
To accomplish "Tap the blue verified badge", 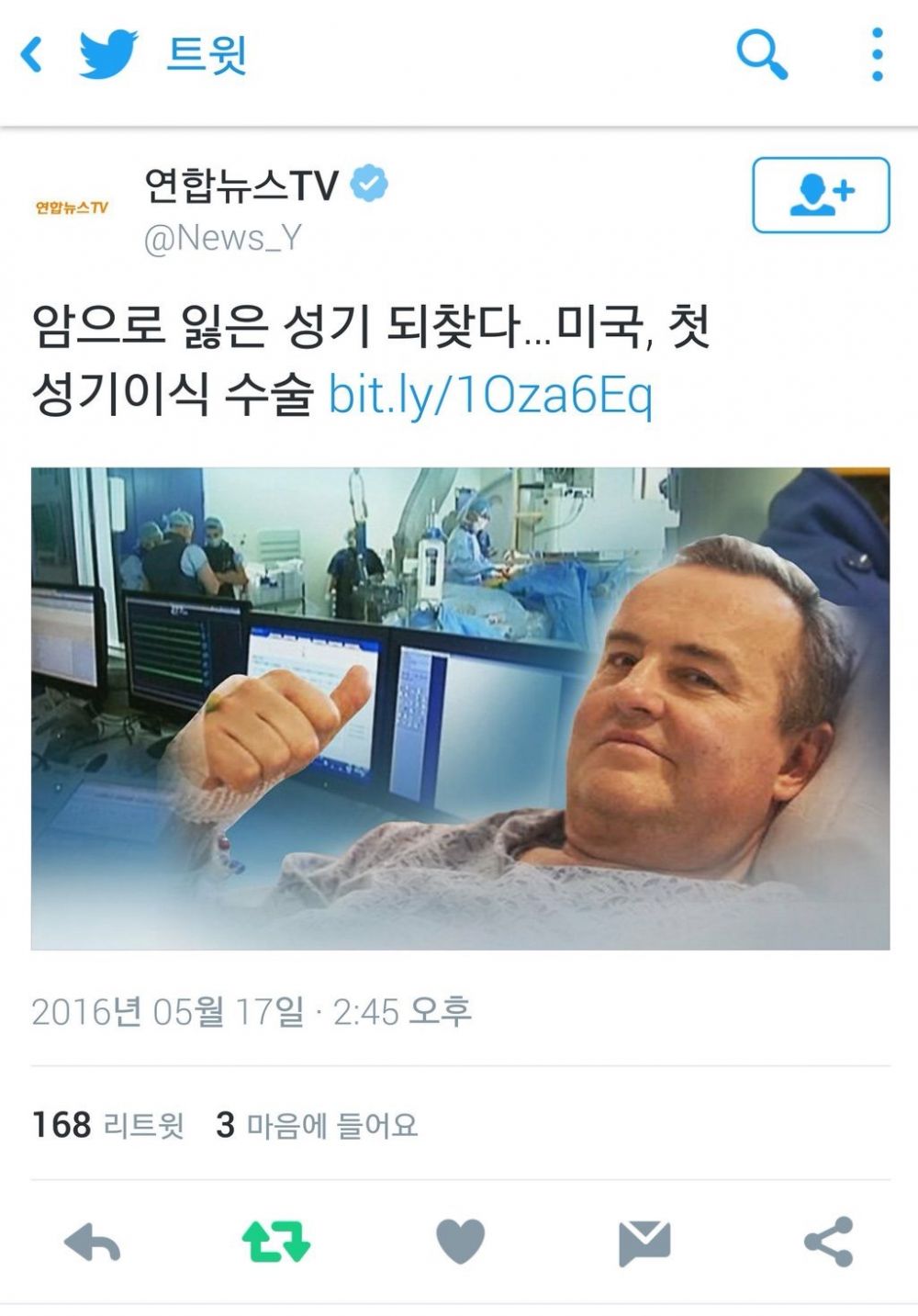I will click(x=369, y=184).
